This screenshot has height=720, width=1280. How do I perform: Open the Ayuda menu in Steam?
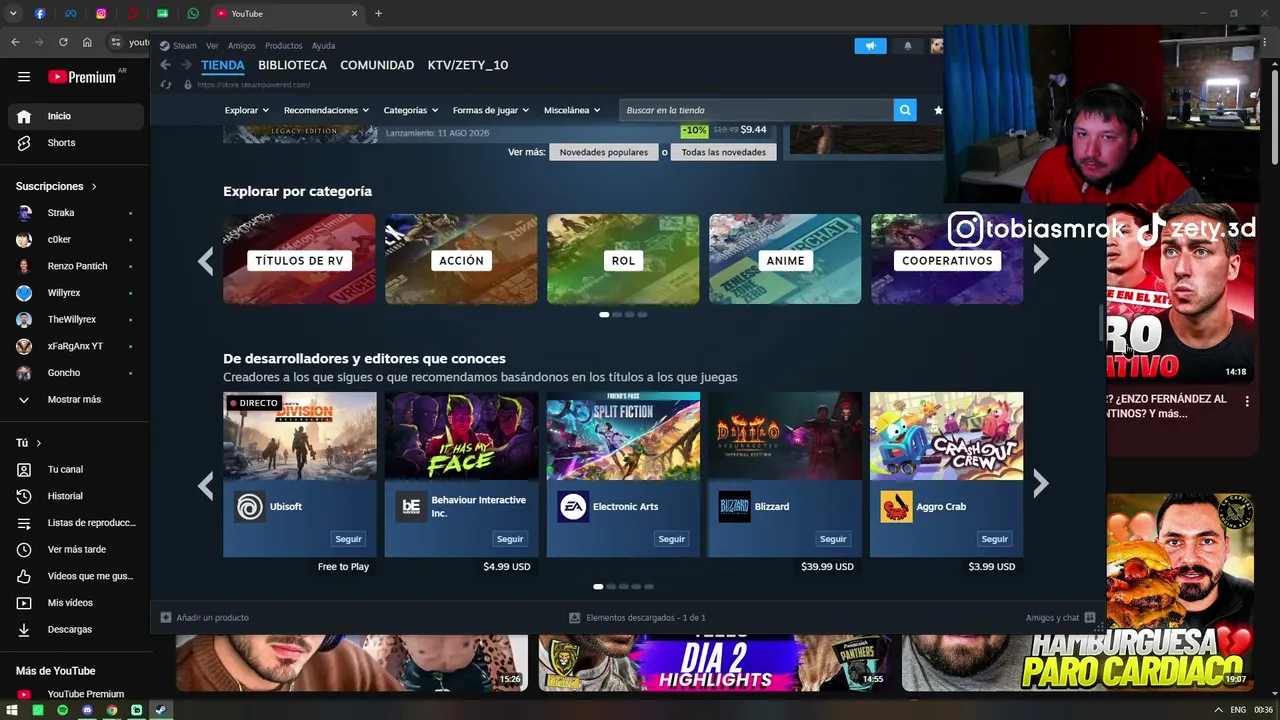[x=323, y=46]
